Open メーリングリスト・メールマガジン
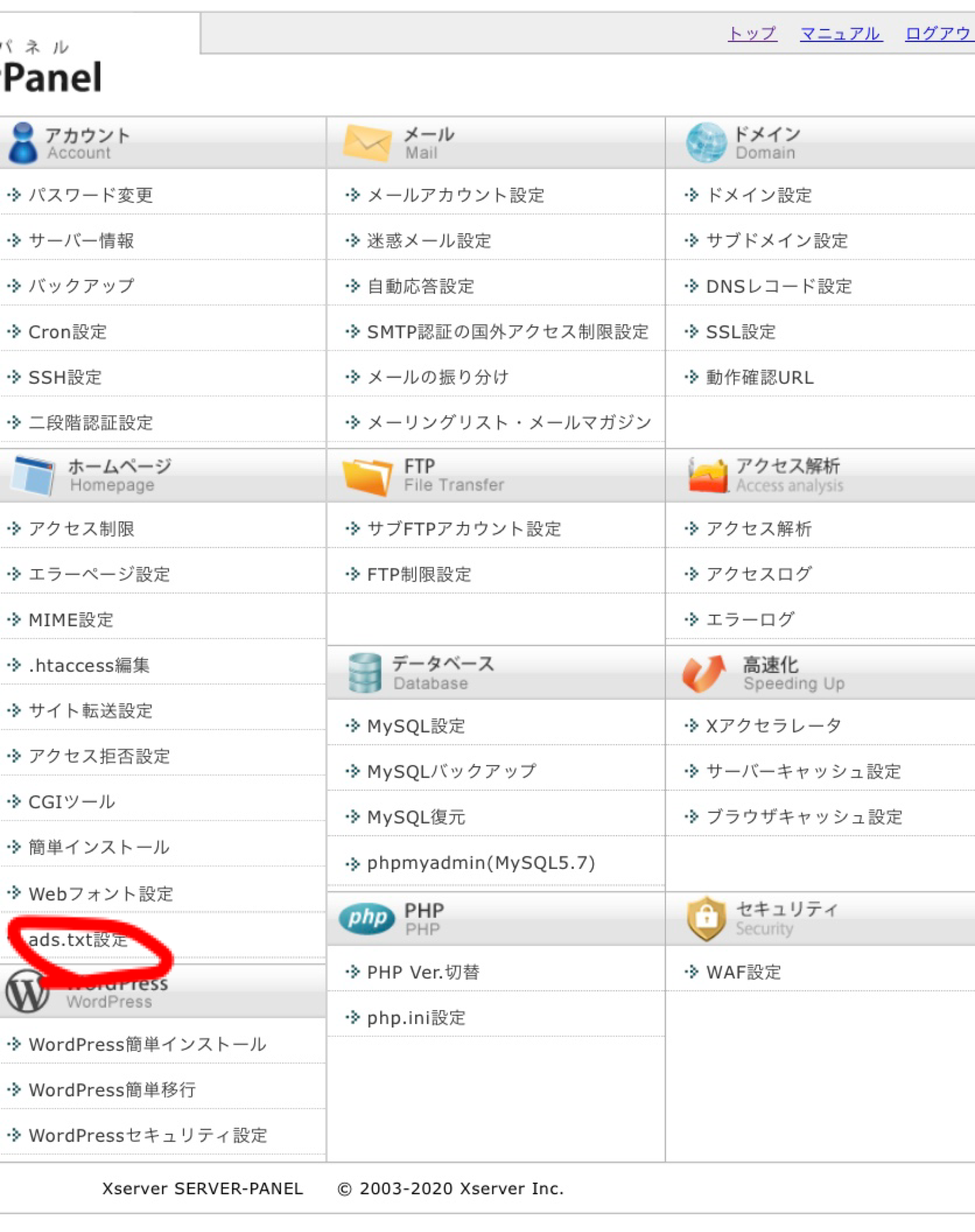 pyautogui.click(x=509, y=423)
